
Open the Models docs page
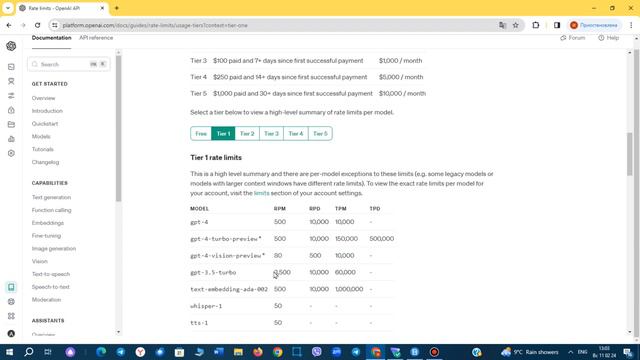click(x=41, y=136)
